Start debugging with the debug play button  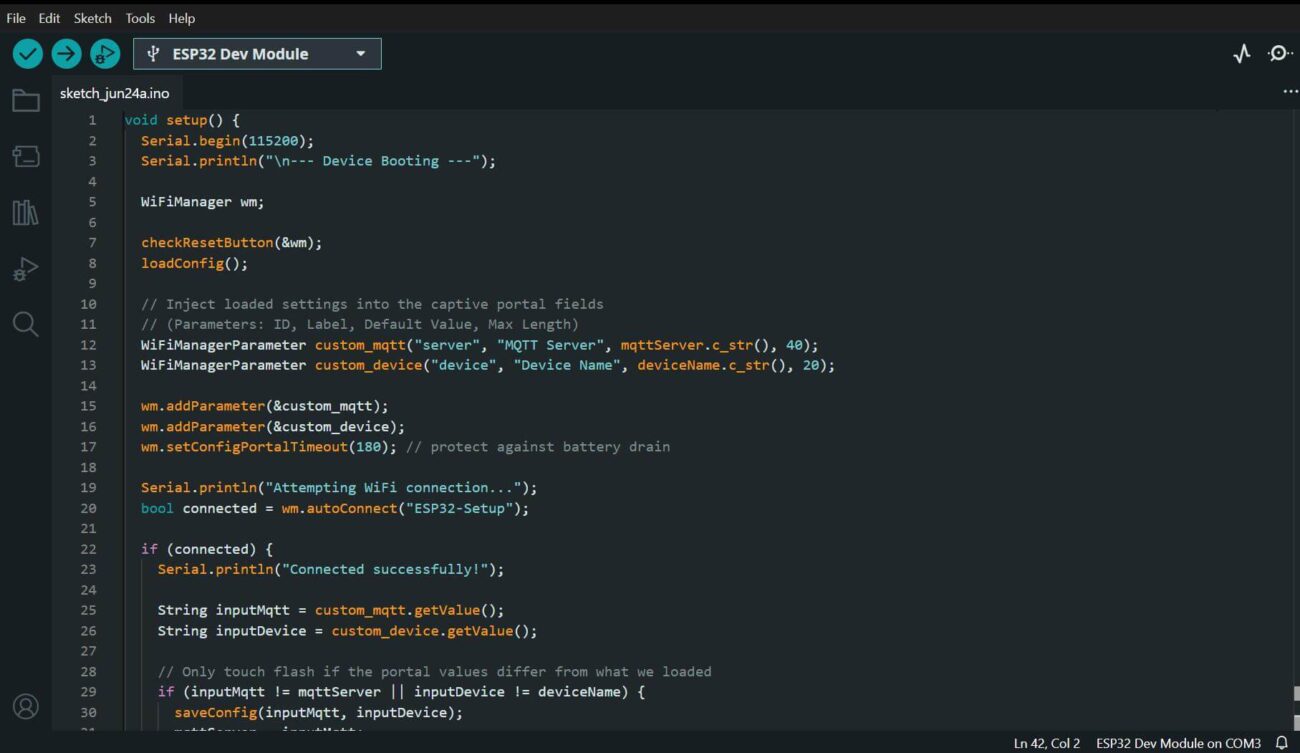pos(105,54)
